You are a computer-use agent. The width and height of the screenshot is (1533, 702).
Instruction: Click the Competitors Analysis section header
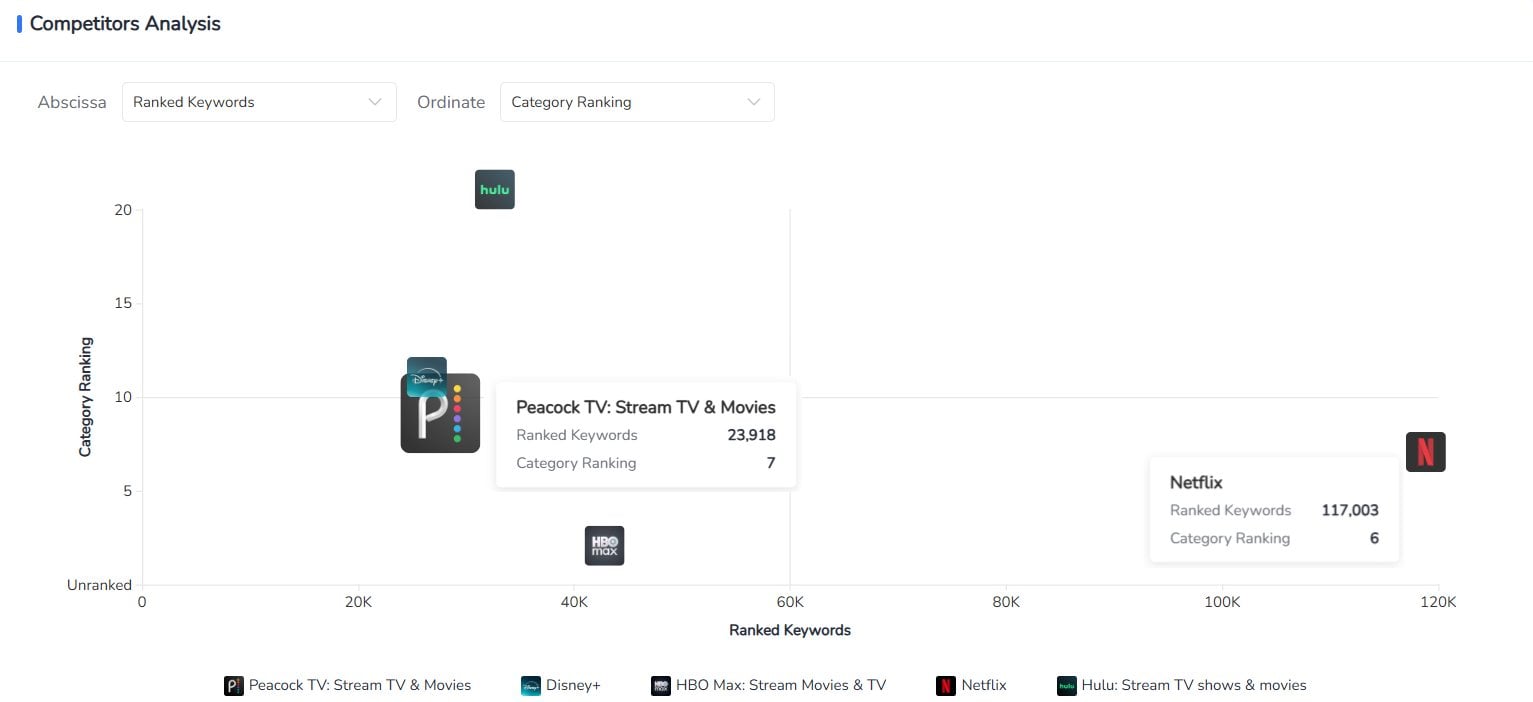tap(125, 23)
